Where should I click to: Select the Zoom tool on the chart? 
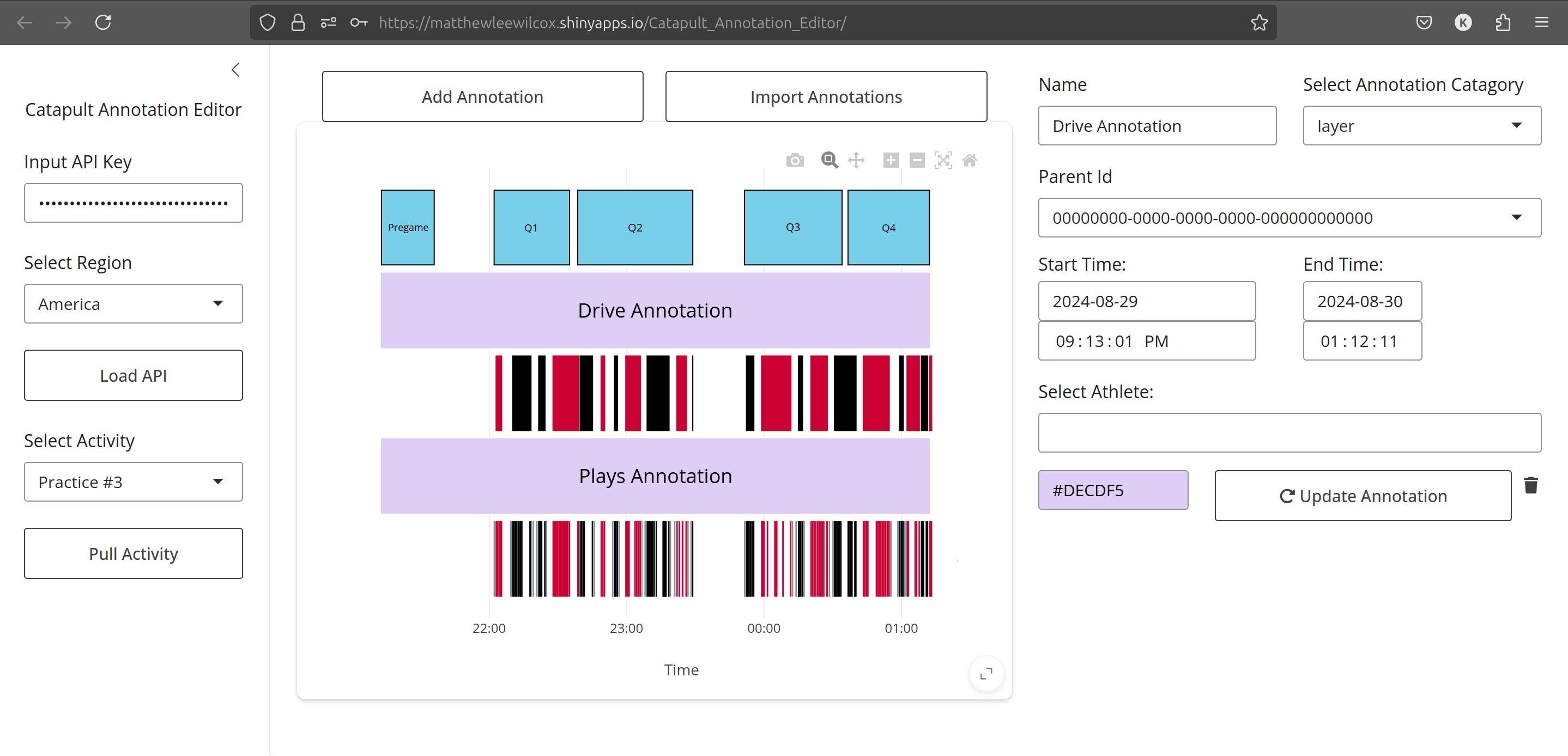click(x=828, y=160)
